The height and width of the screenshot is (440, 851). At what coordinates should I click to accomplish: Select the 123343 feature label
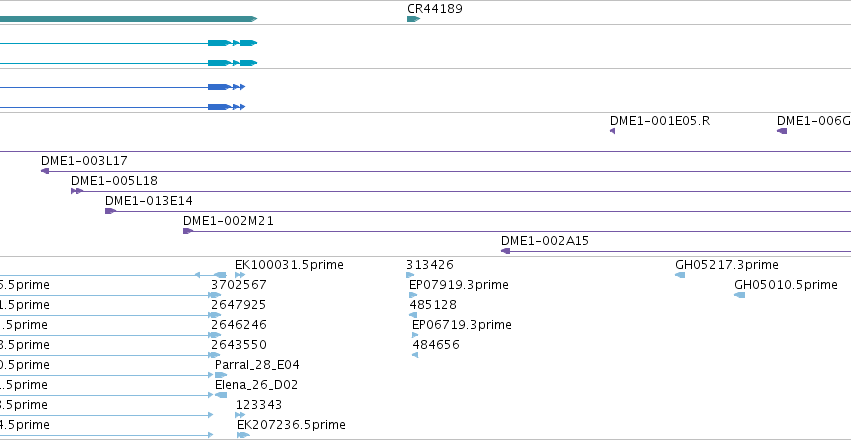coord(259,405)
